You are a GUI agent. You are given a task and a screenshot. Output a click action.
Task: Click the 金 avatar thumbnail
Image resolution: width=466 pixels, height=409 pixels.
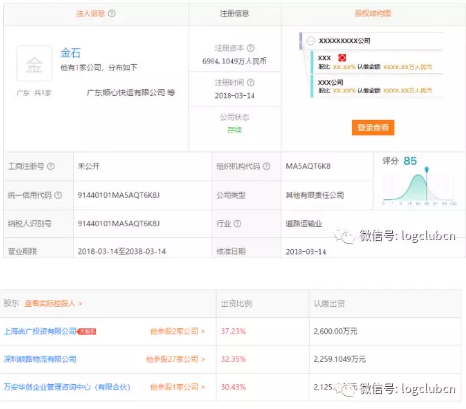35,64
